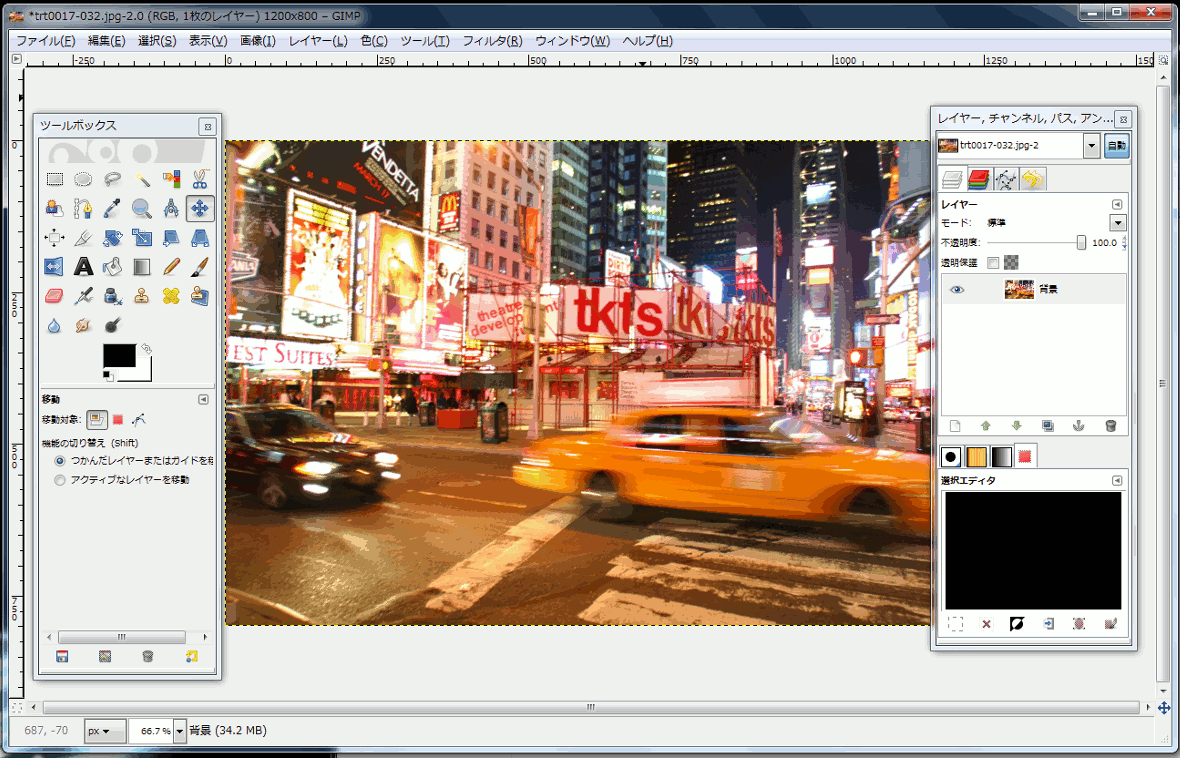The width and height of the screenshot is (1180, 758).
Task: Enable the 透明保護 lock alpha checkbox
Action: pyautogui.click(x=993, y=263)
